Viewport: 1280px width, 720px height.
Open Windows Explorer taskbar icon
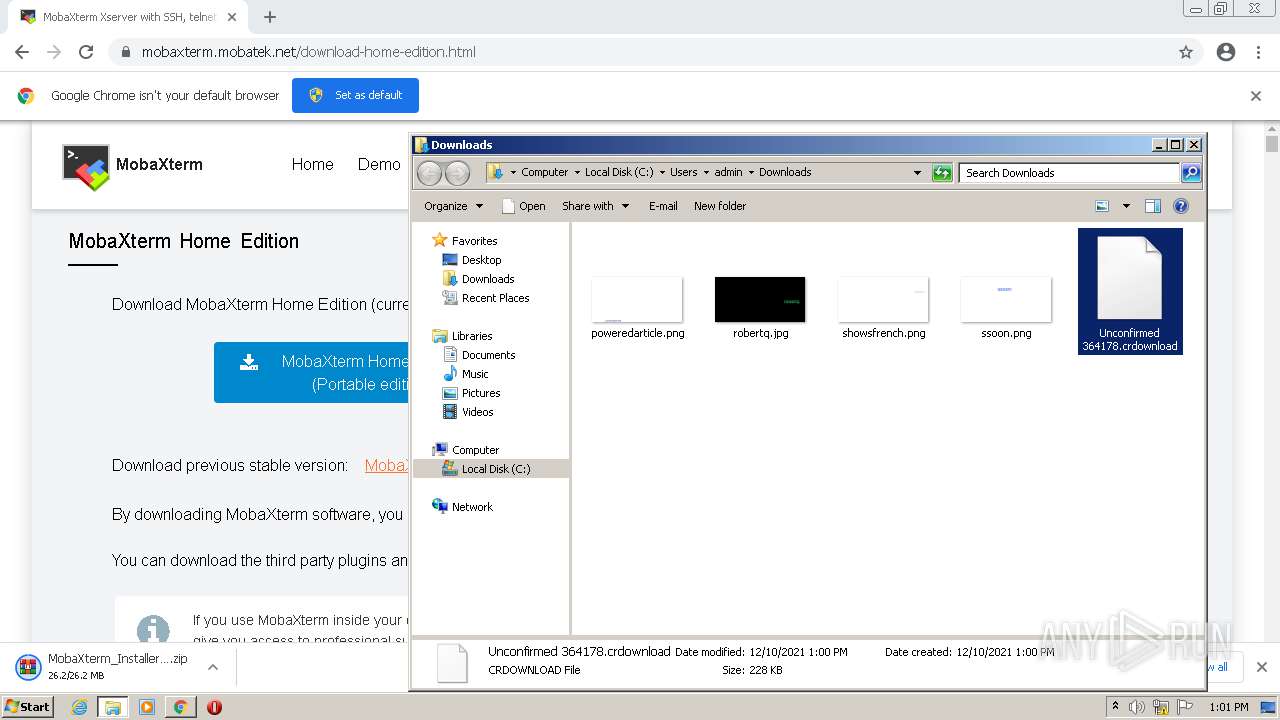tap(113, 707)
